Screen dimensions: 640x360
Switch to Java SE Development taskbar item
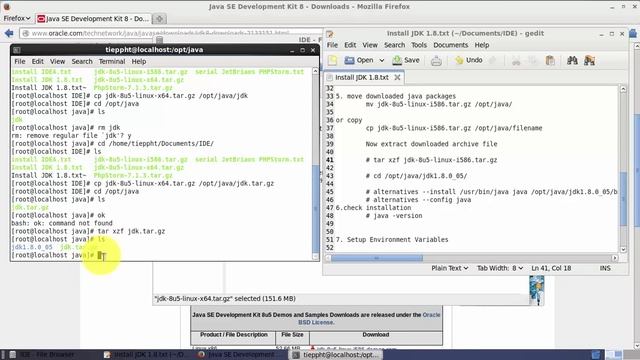point(238,355)
